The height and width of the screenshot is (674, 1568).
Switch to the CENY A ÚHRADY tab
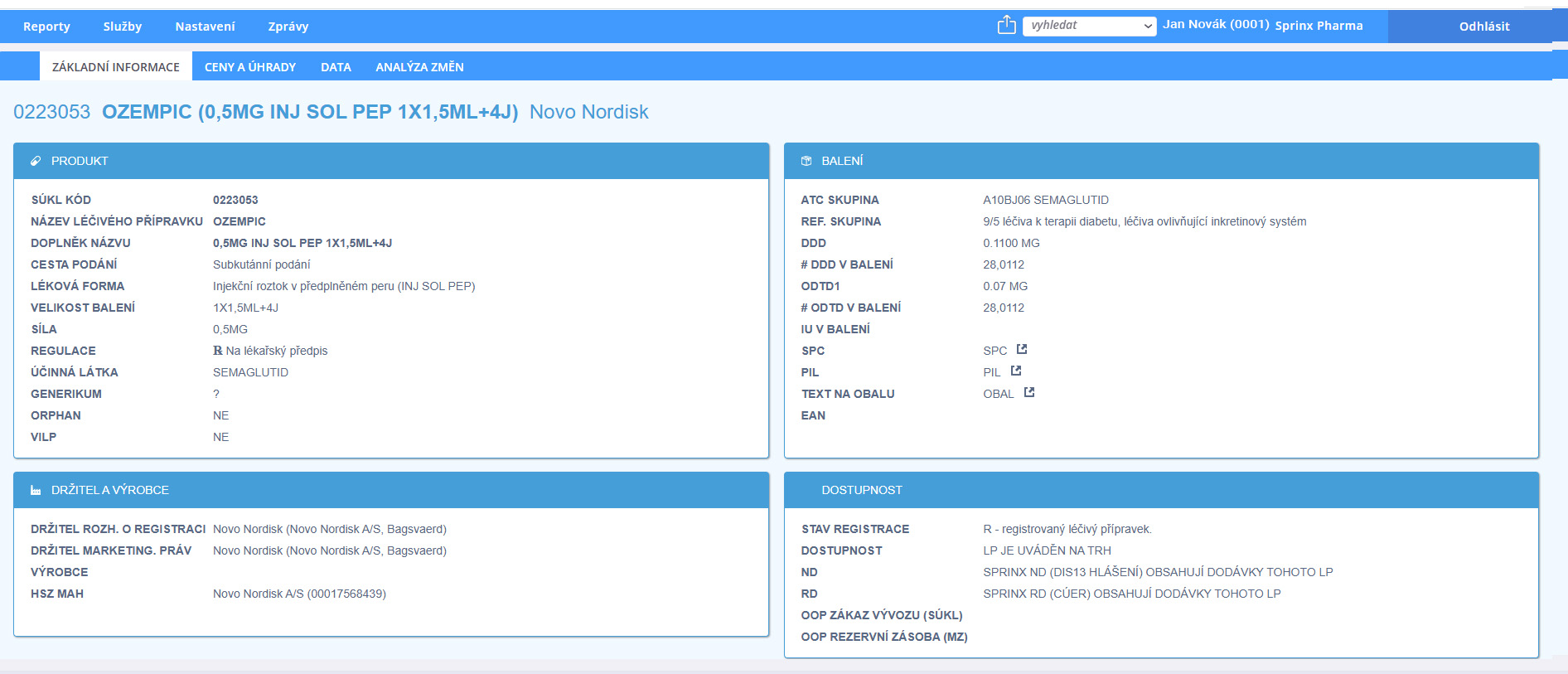(250, 66)
